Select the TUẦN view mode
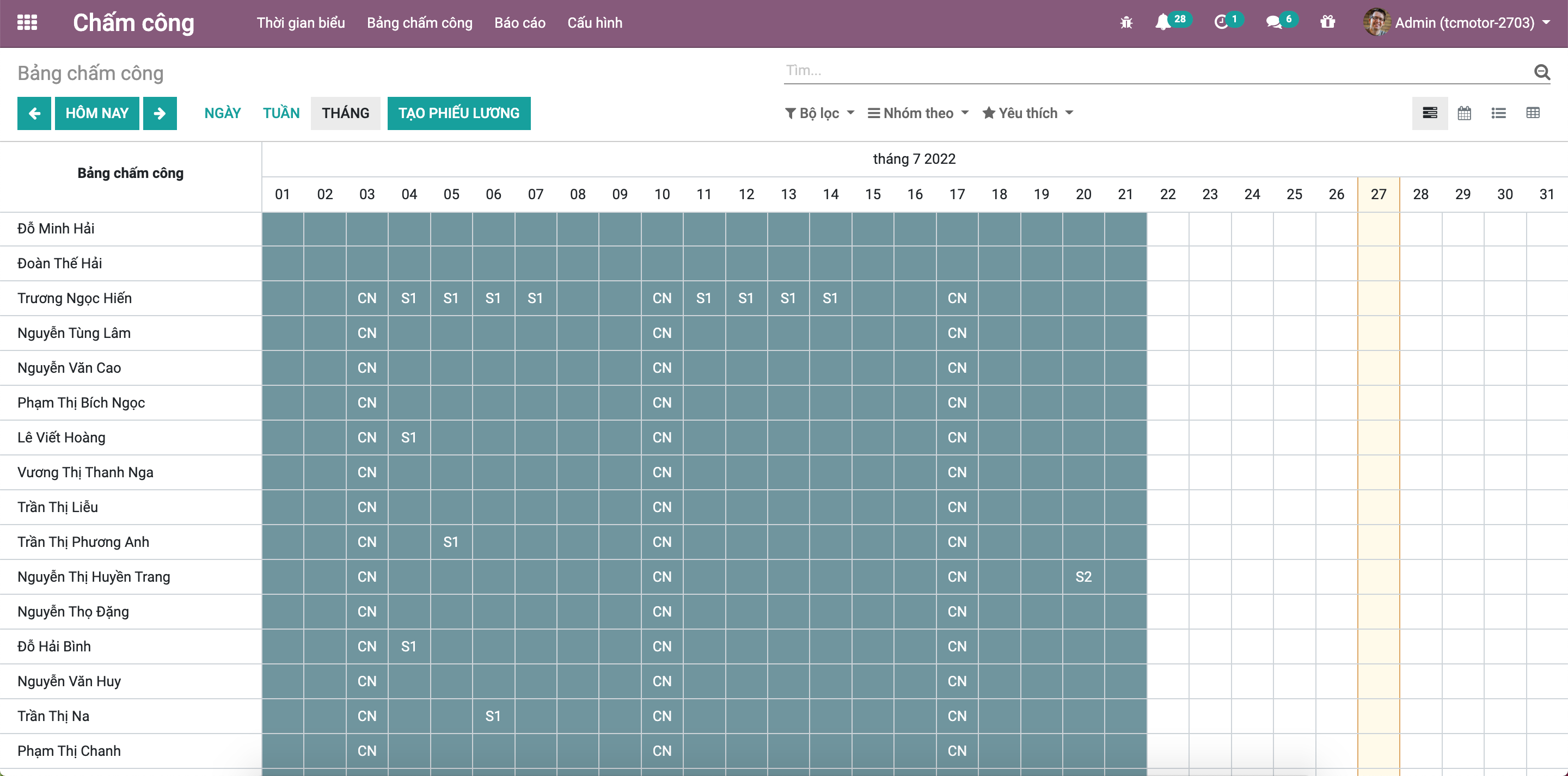Image resolution: width=1568 pixels, height=776 pixels. 280,113
